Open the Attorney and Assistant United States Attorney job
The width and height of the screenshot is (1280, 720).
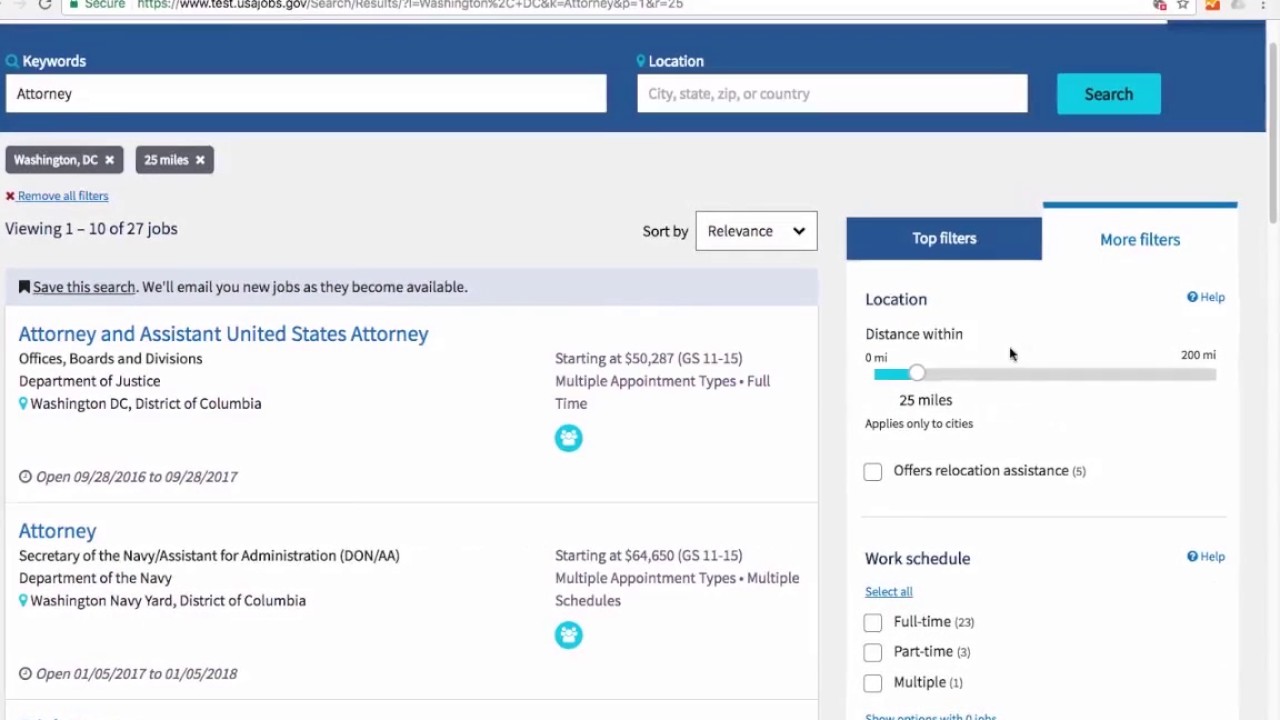[x=223, y=334]
